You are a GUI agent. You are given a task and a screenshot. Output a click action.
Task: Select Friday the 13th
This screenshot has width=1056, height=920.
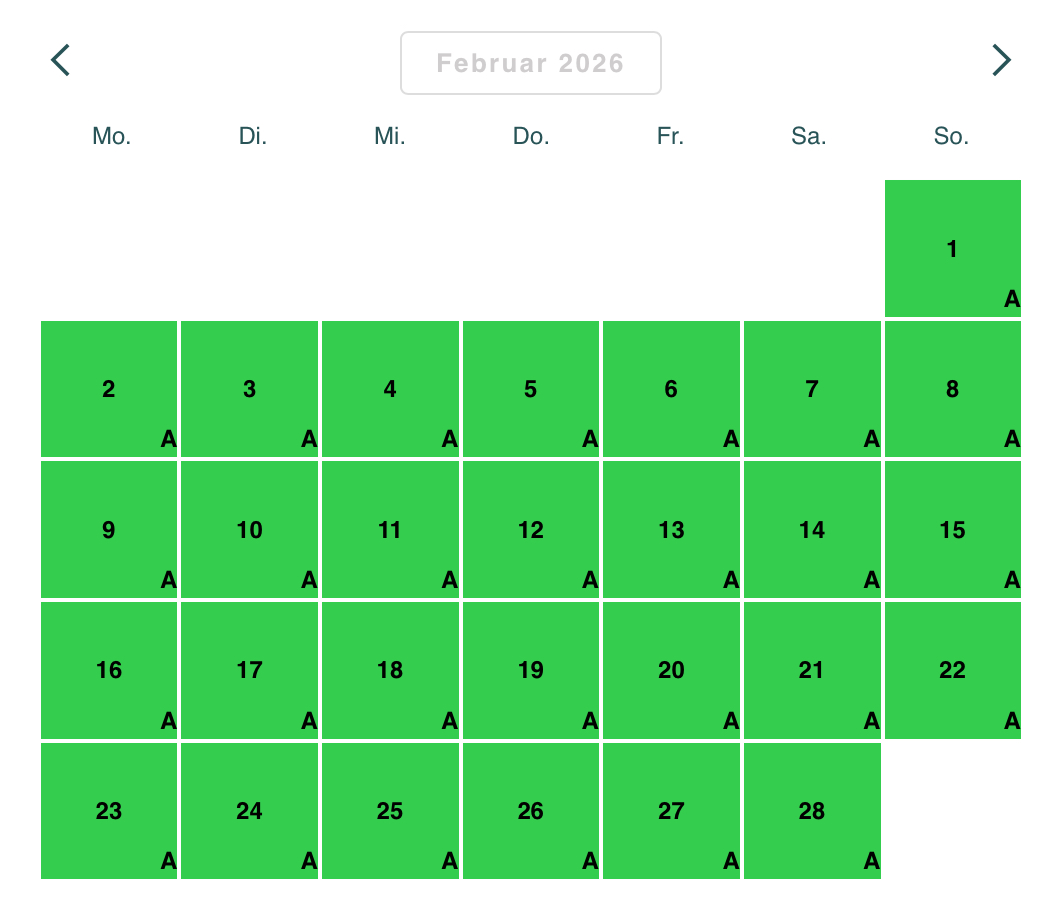tap(671, 530)
